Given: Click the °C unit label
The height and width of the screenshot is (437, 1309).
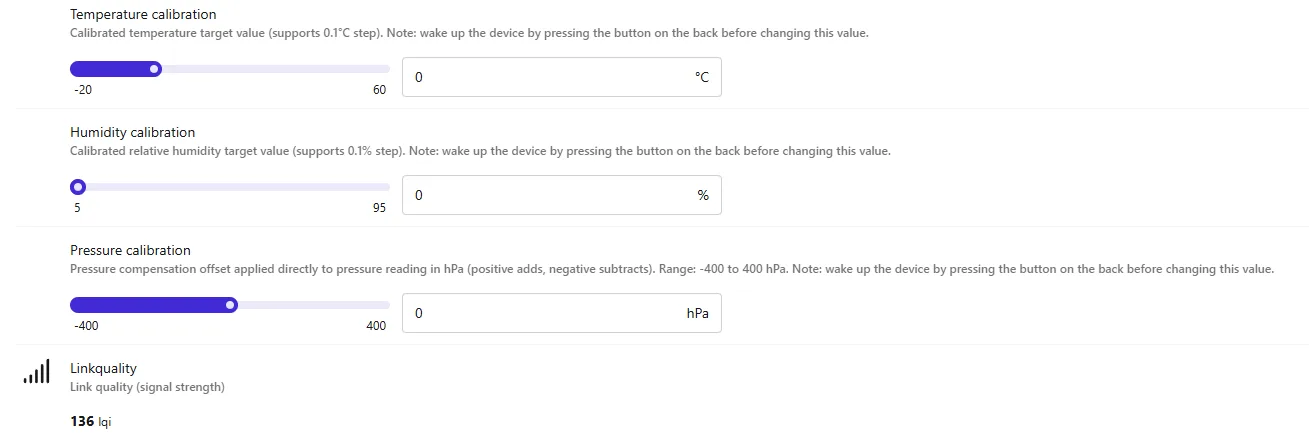Looking at the screenshot, I should coord(701,77).
